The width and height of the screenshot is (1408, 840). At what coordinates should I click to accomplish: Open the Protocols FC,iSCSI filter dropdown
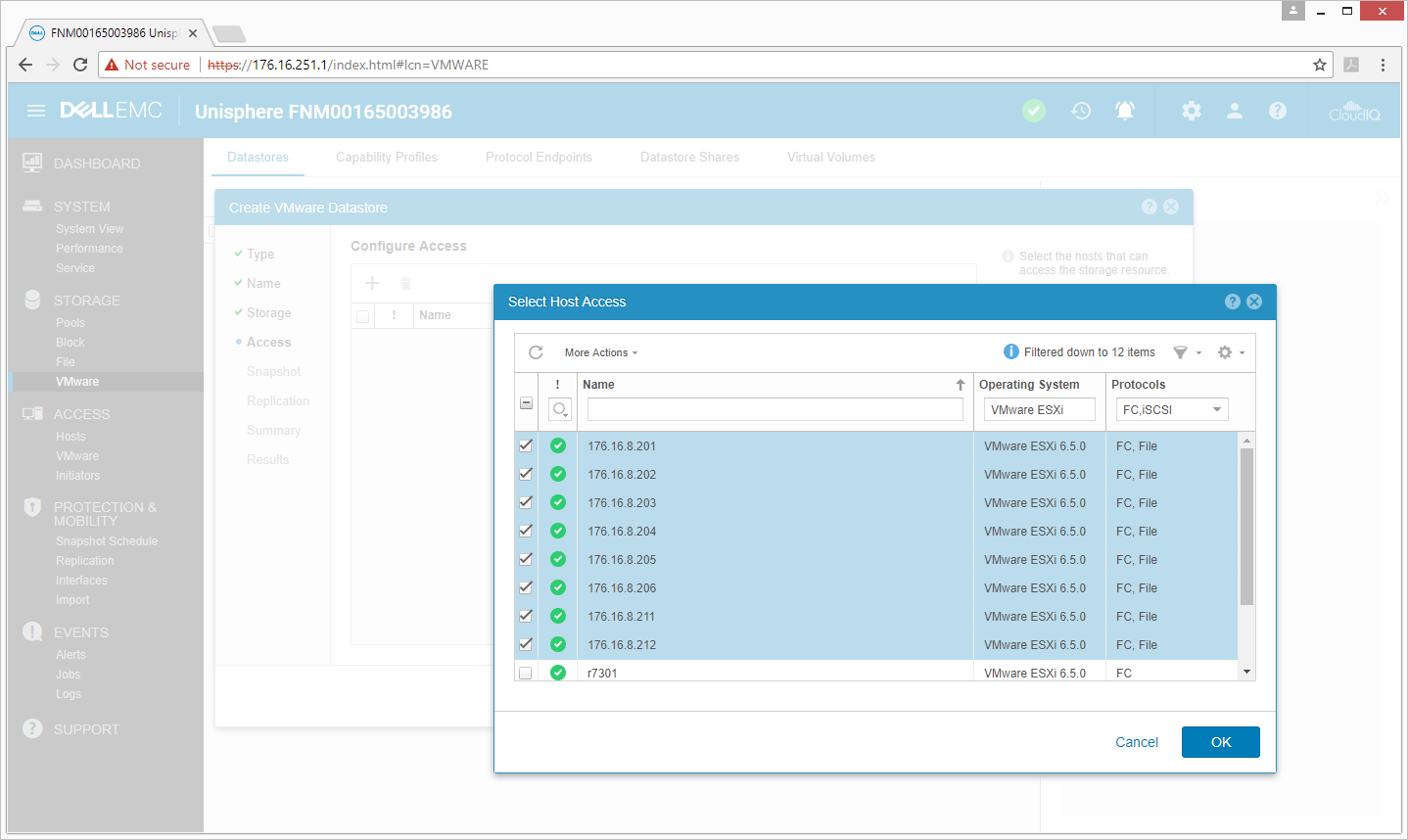(1172, 410)
